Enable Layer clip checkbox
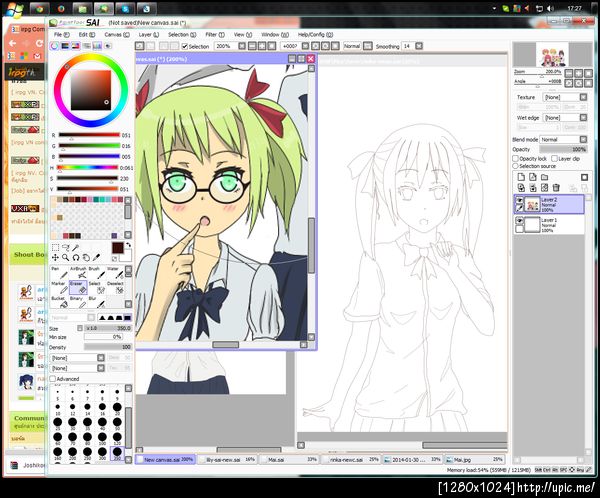 [554, 158]
